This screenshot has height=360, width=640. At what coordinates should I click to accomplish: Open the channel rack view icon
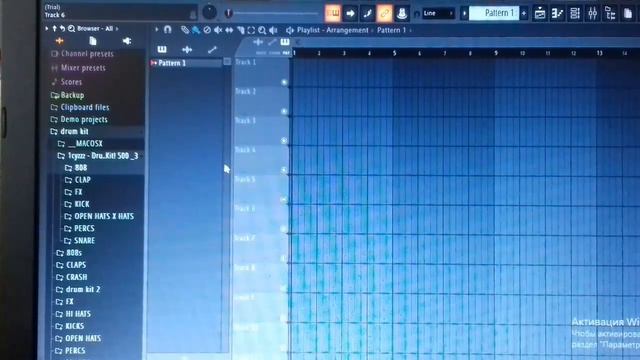(x=575, y=13)
